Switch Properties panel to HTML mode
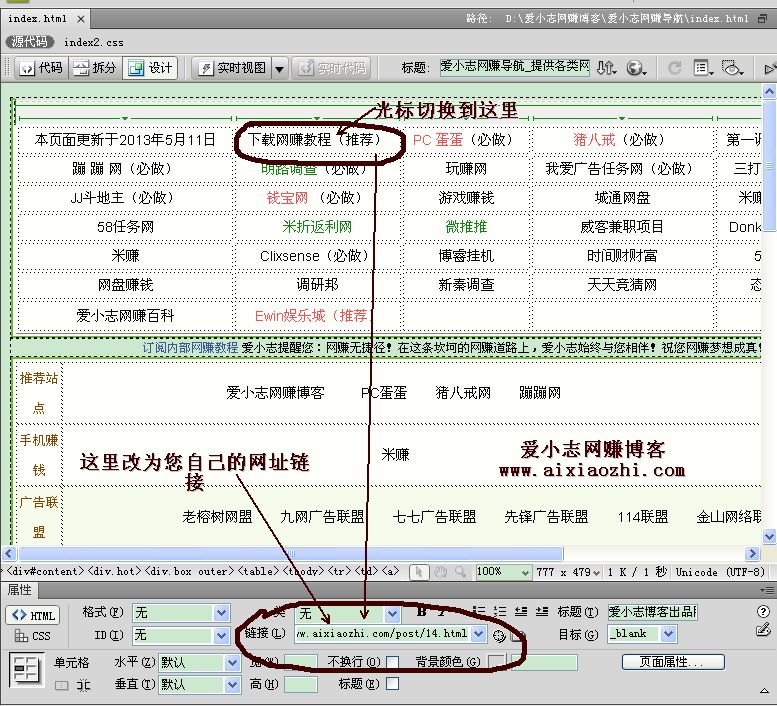The height and width of the screenshot is (706, 777). pyautogui.click(x=33, y=615)
